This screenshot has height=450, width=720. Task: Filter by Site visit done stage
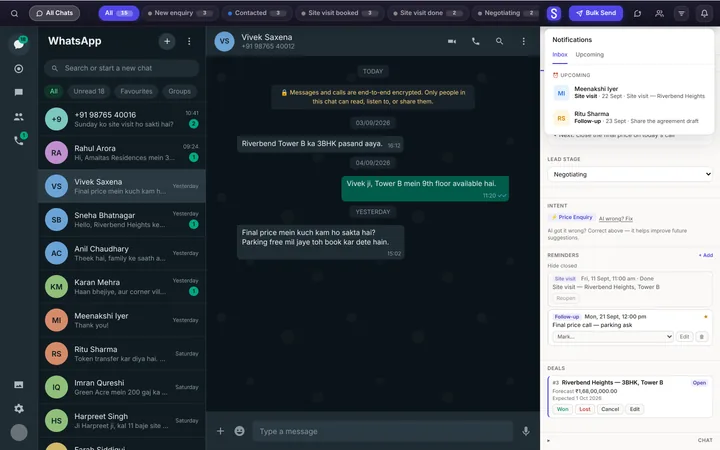pyautogui.click(x=428, y=13)
